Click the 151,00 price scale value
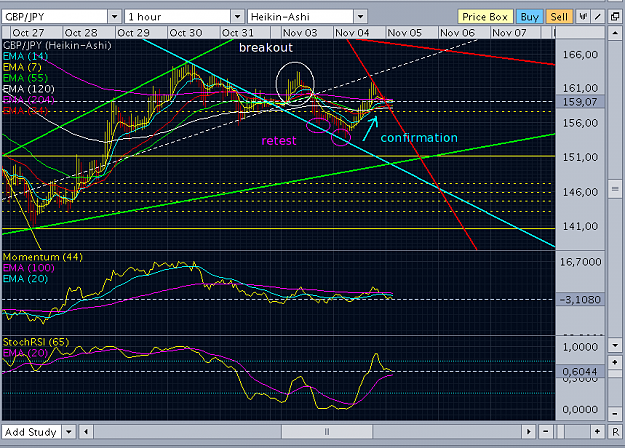This screenshot has width=625, height=448. click(x=580, y=157)
